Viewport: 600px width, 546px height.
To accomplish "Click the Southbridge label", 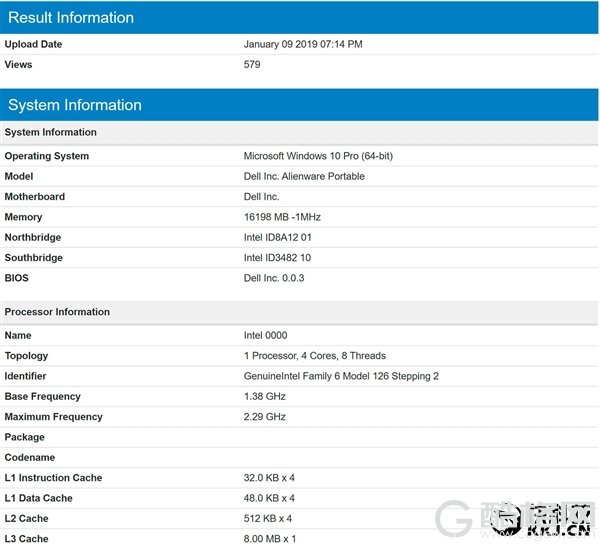I will click(x=34, y=258).
